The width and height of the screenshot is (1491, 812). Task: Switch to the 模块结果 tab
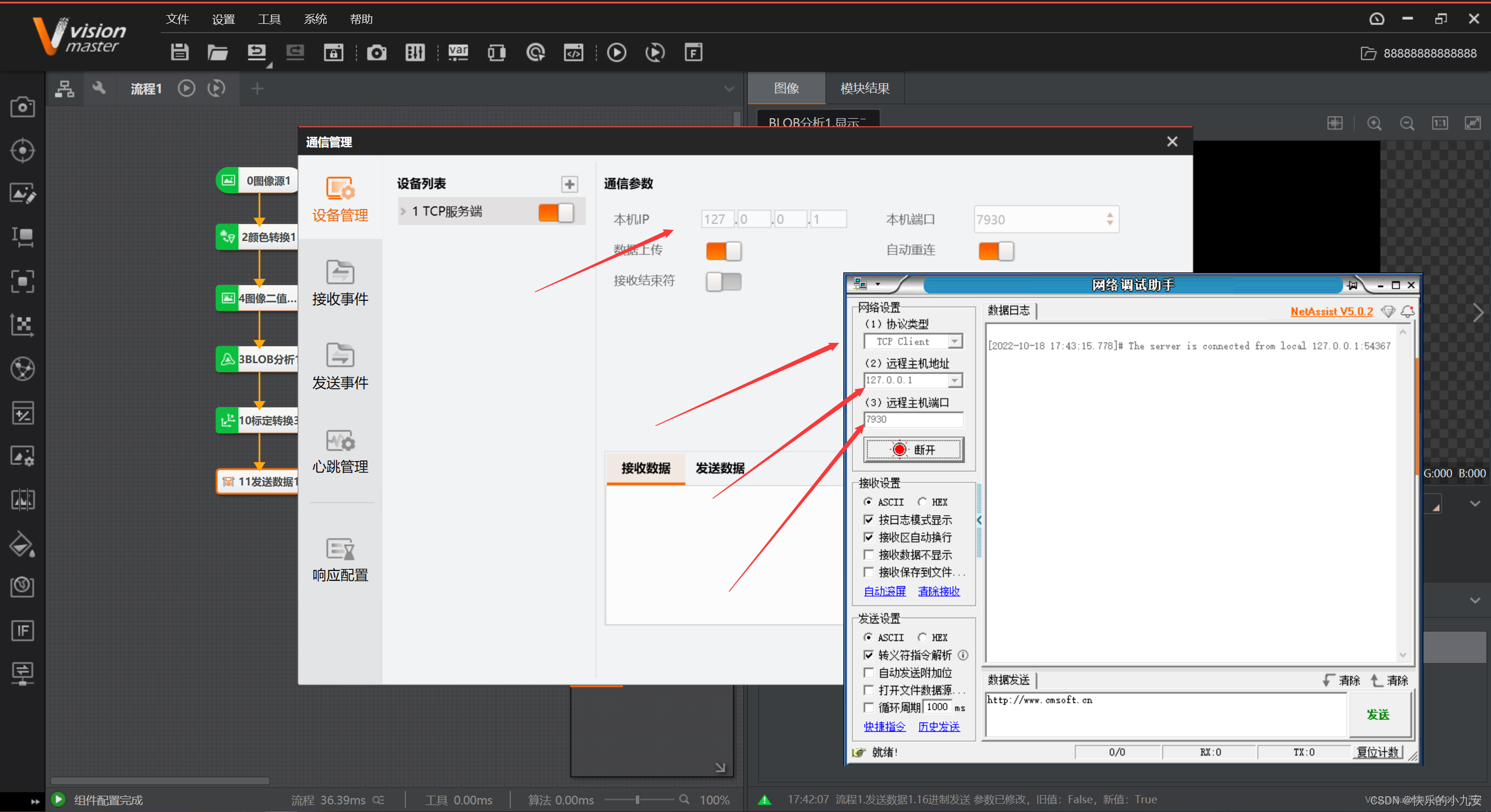click(864, 88)
